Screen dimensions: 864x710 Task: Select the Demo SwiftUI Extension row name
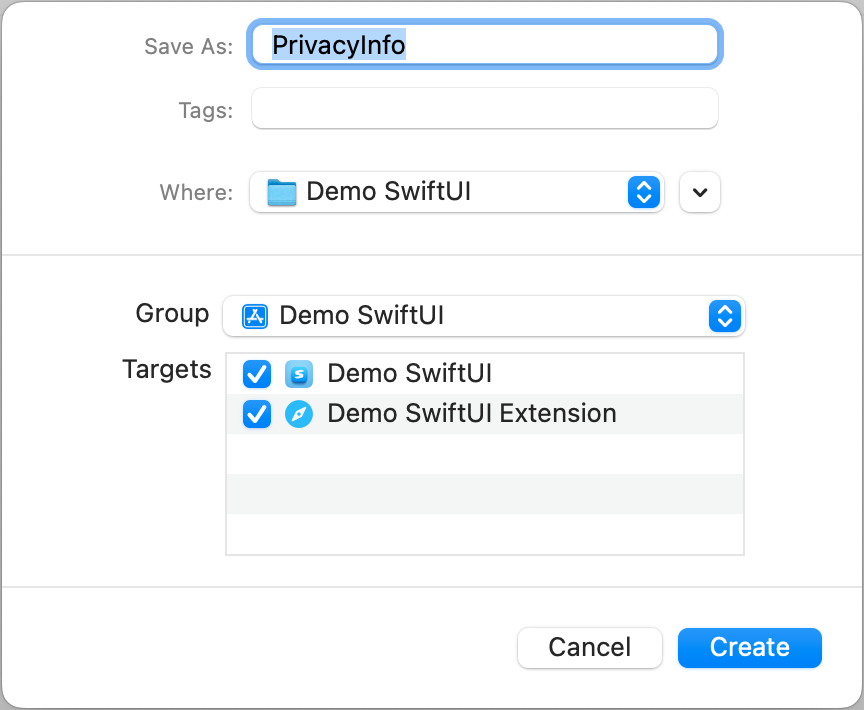pyautogui.click(x=471, y=413)
